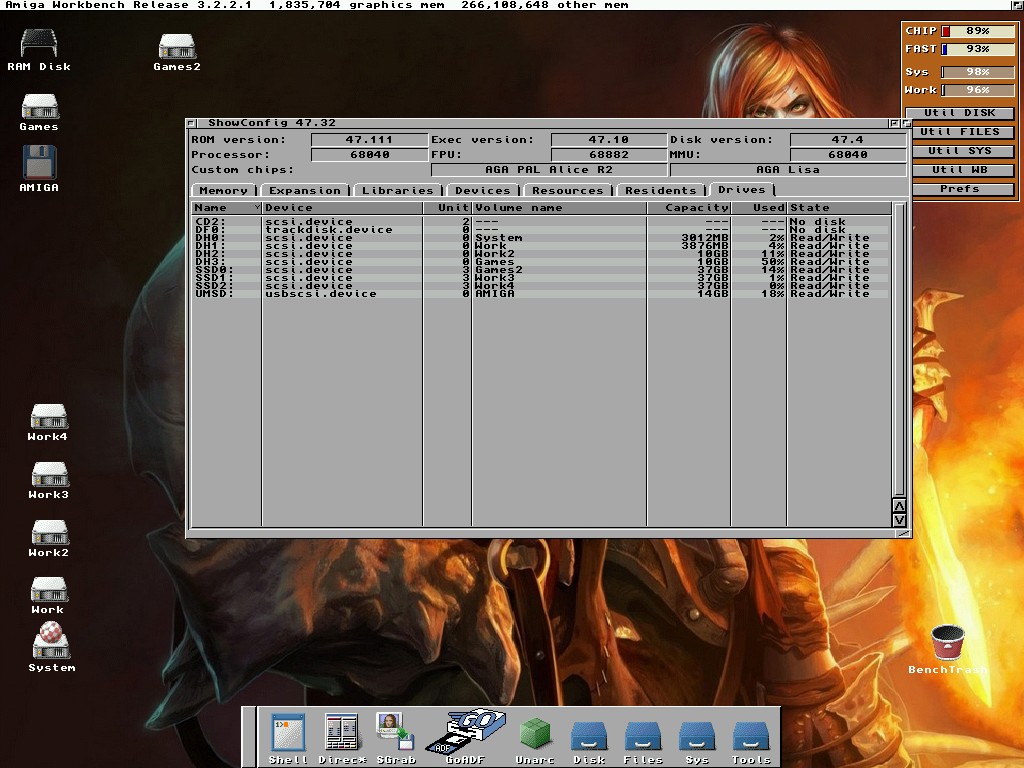Image resolution: width=1024 pixels, height=768 pixels.
Task: Click the drives list vertical scrollbar
Action: [899, 351]
